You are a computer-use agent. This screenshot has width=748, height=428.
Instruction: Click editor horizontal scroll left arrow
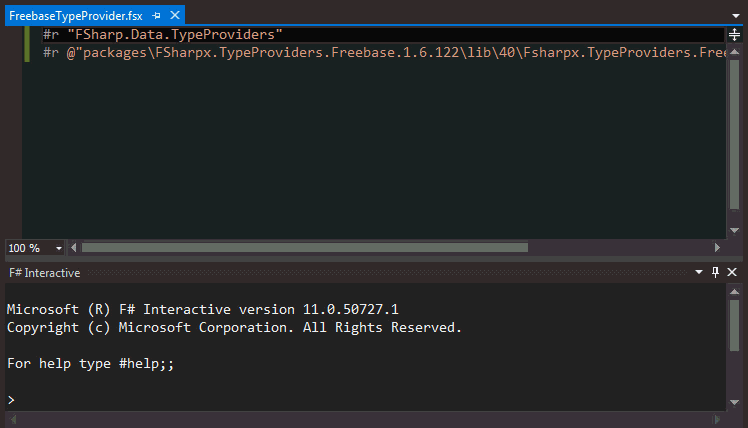pos(73,248)
